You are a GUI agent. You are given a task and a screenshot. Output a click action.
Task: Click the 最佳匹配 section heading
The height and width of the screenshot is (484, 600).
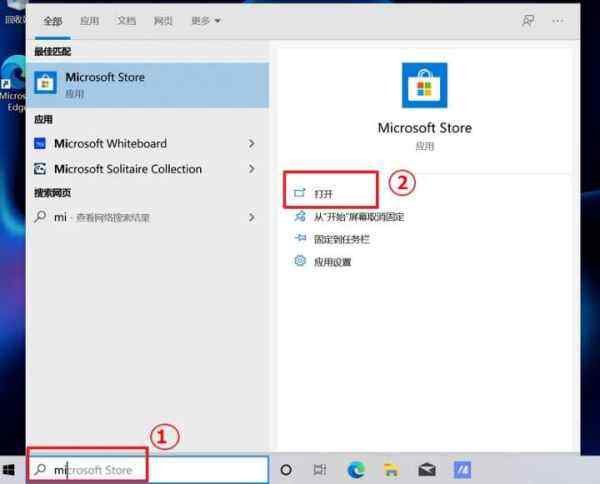pos(53,51)
